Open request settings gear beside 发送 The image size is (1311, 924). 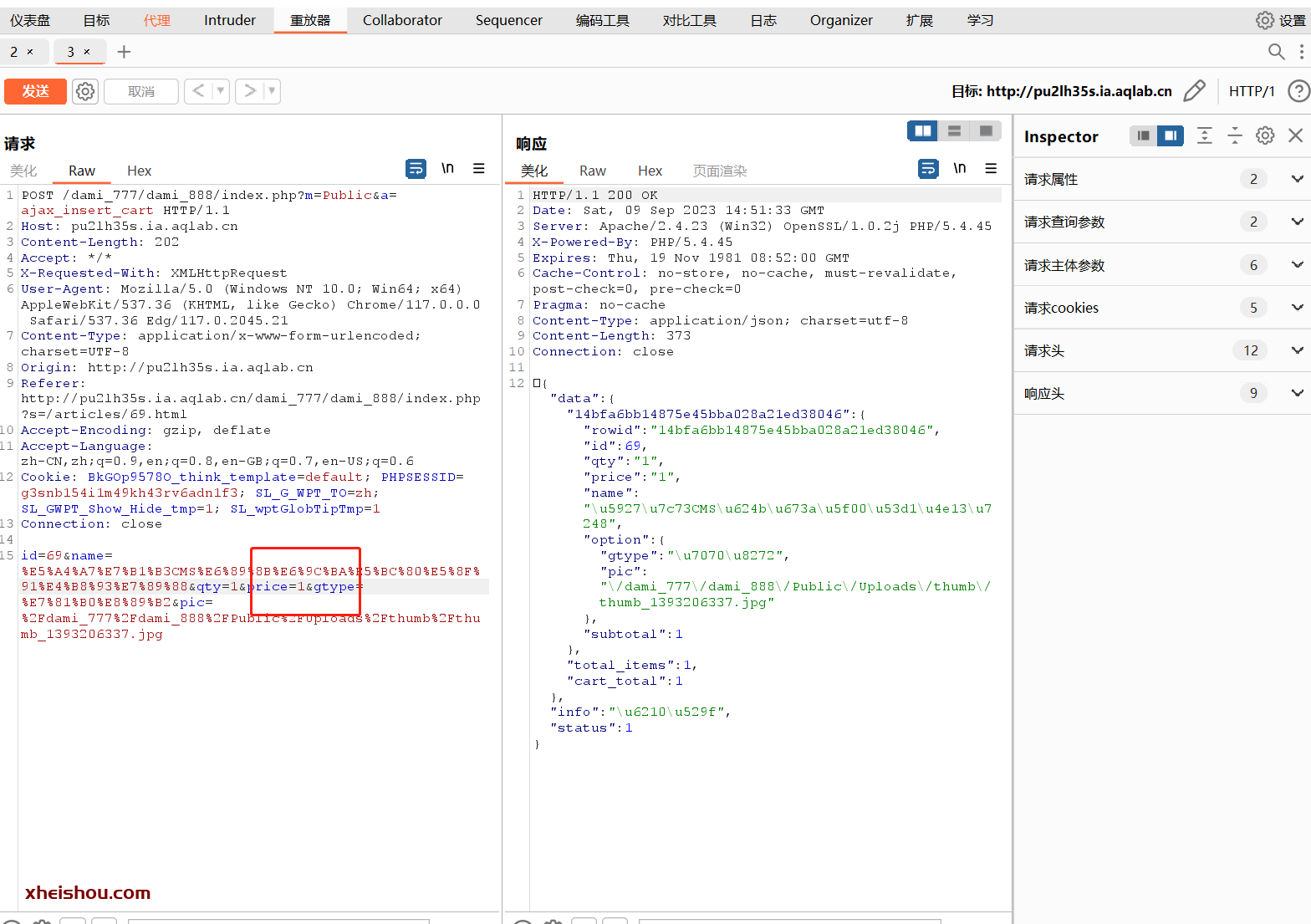pyautogui.click(x=85, y=91)
